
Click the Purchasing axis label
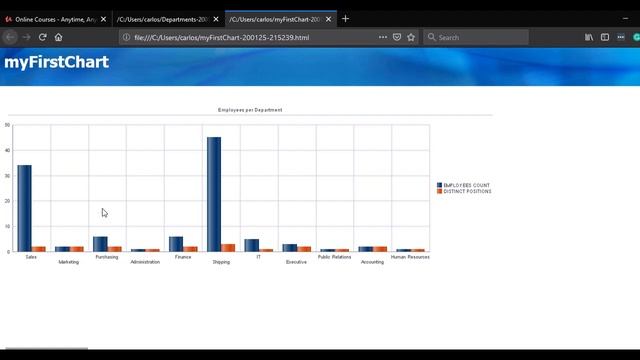(x=107, y=257)
